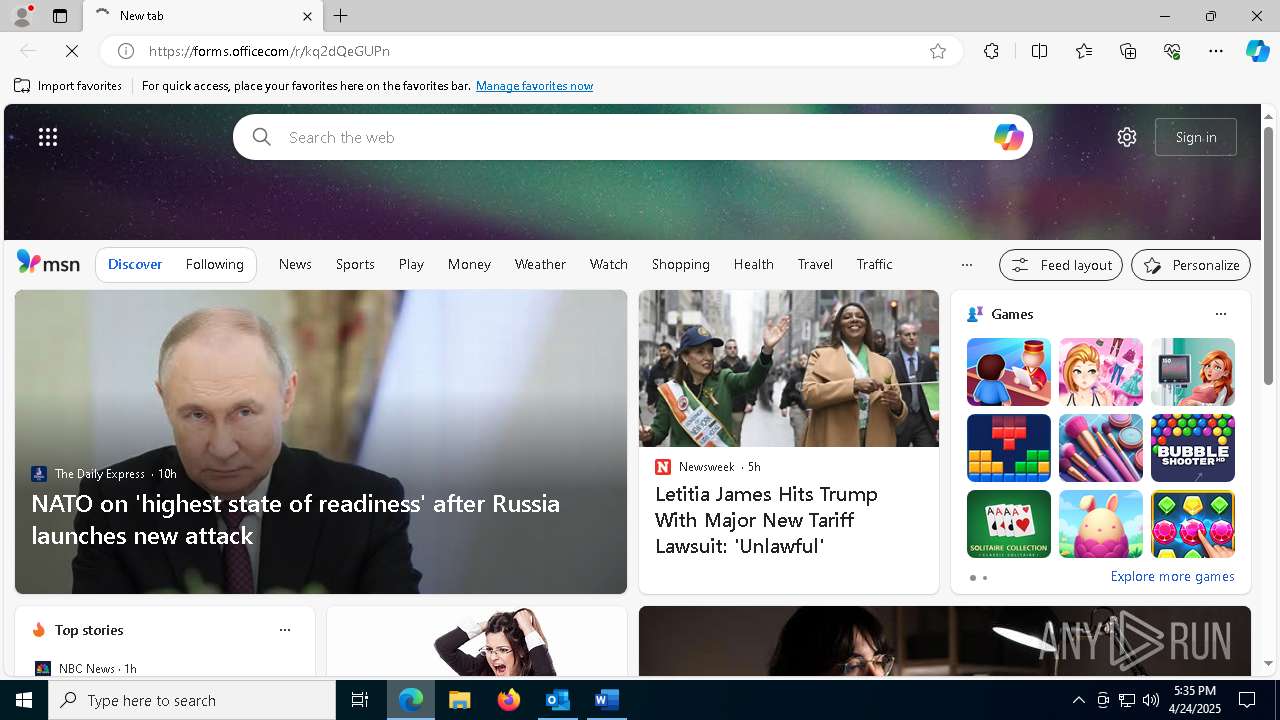Click the Sign in button
The height and width of the screenshot is (720, 1280).
pyautogui.click(x=1196, y=137)
